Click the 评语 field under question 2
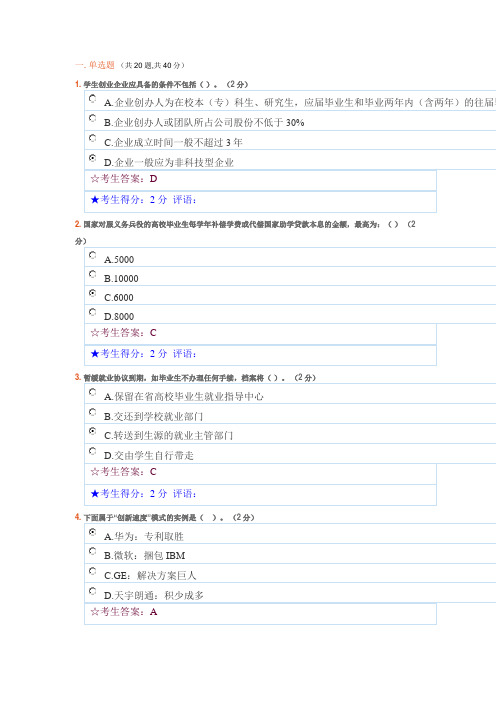 pyautogui.click(x=184, y=354)
